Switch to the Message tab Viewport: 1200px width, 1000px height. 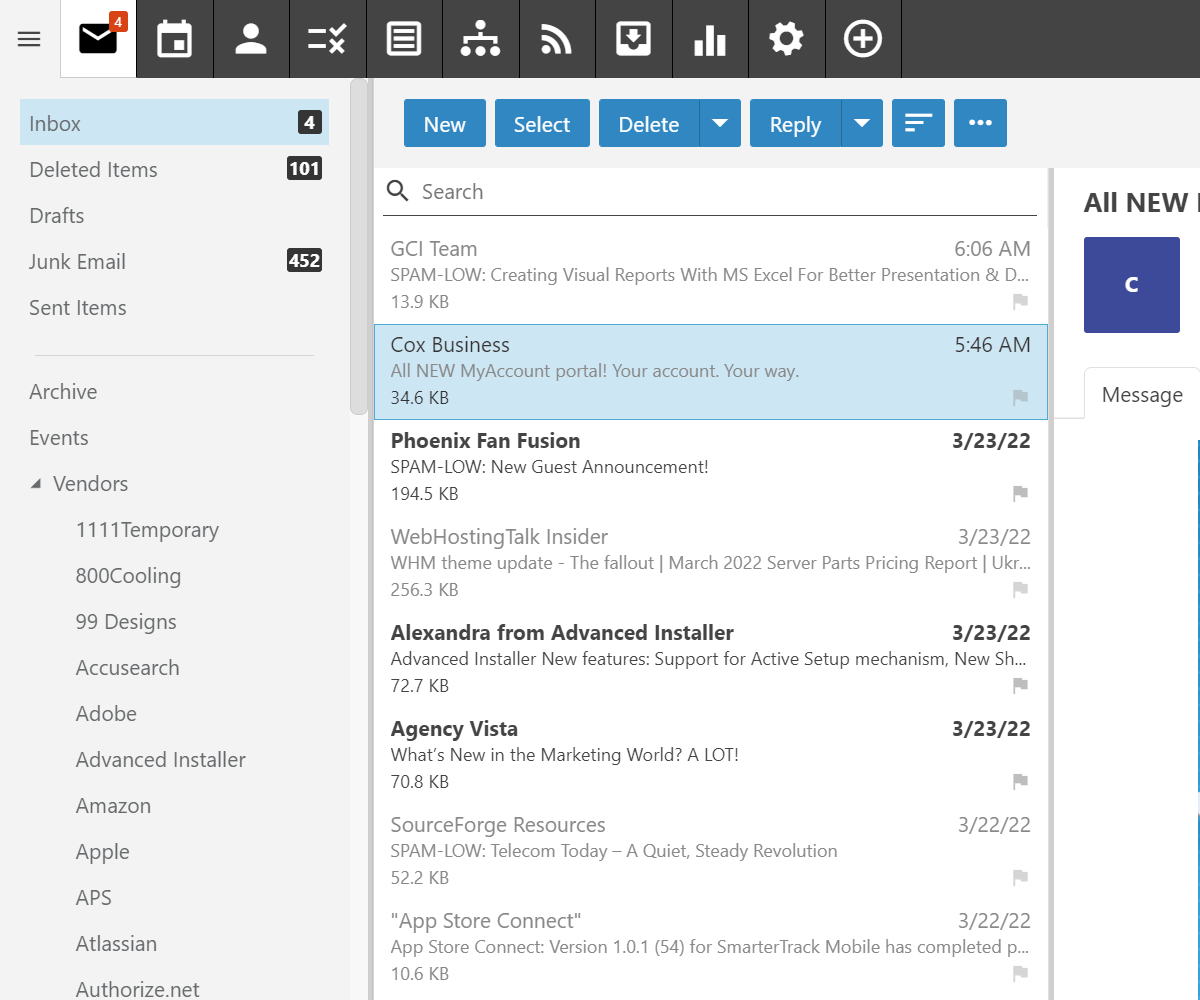1141,394
